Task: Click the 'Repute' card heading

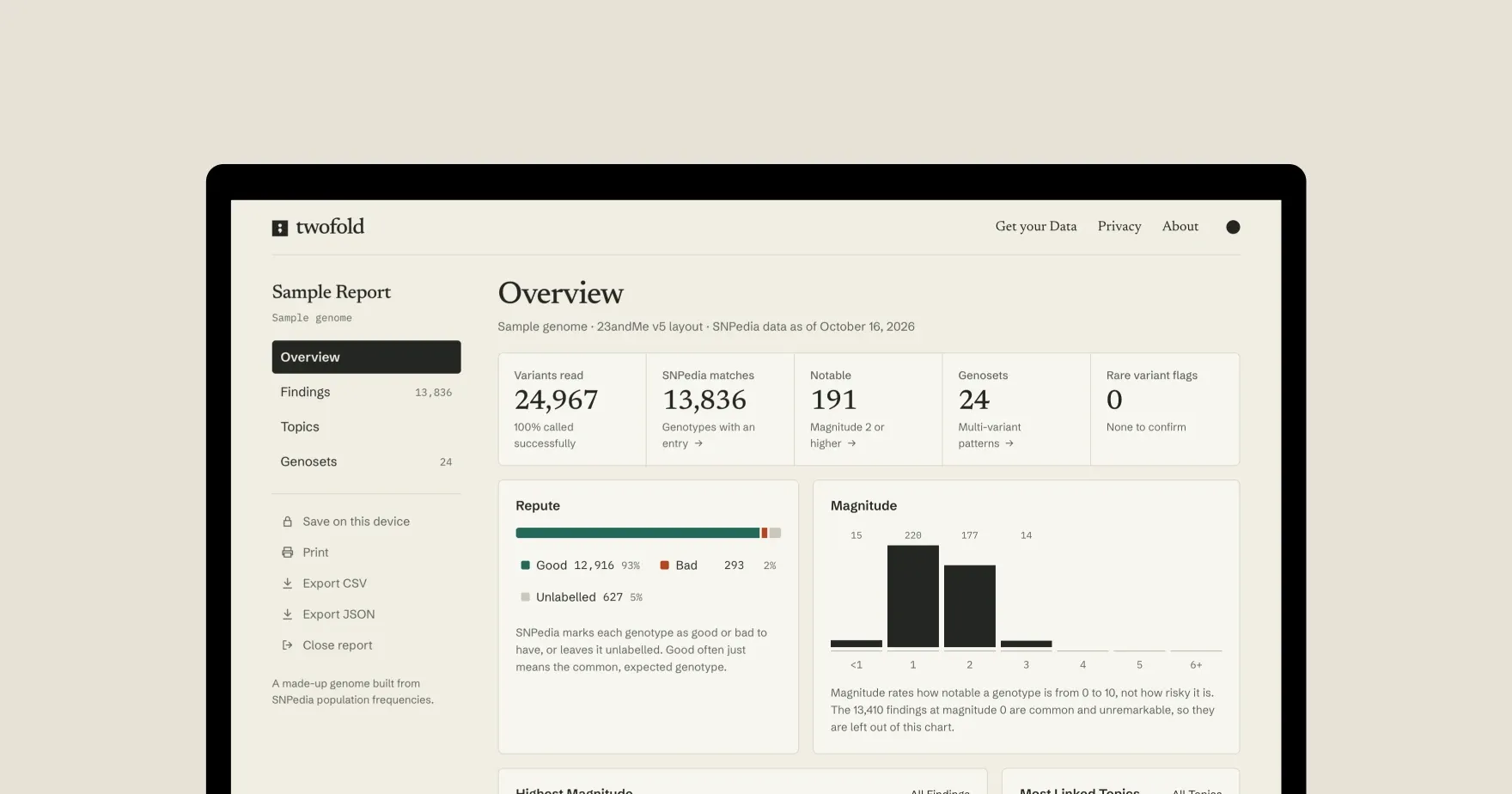Action: tap(538, 506)
